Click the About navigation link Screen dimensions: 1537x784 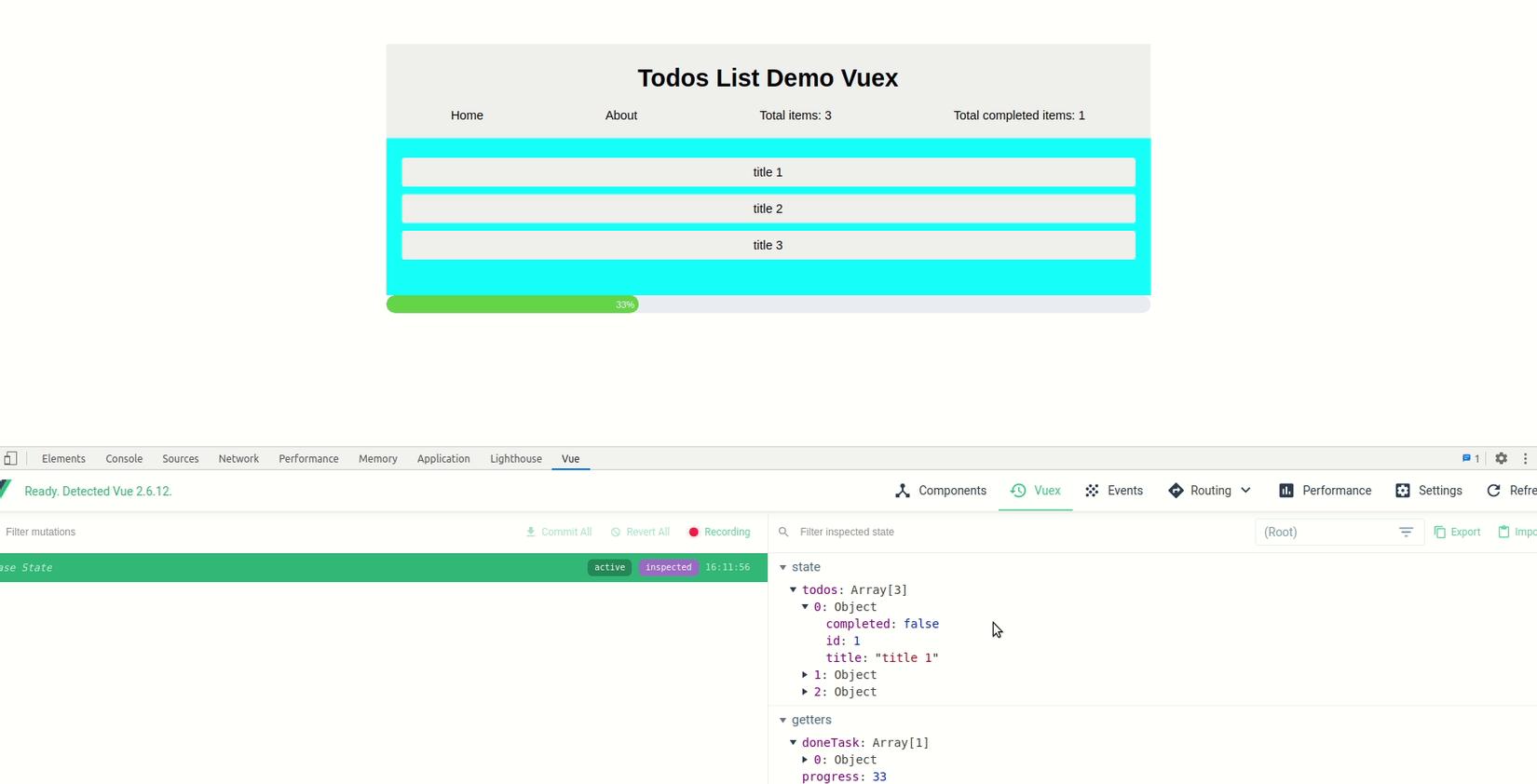coord(621,115)
